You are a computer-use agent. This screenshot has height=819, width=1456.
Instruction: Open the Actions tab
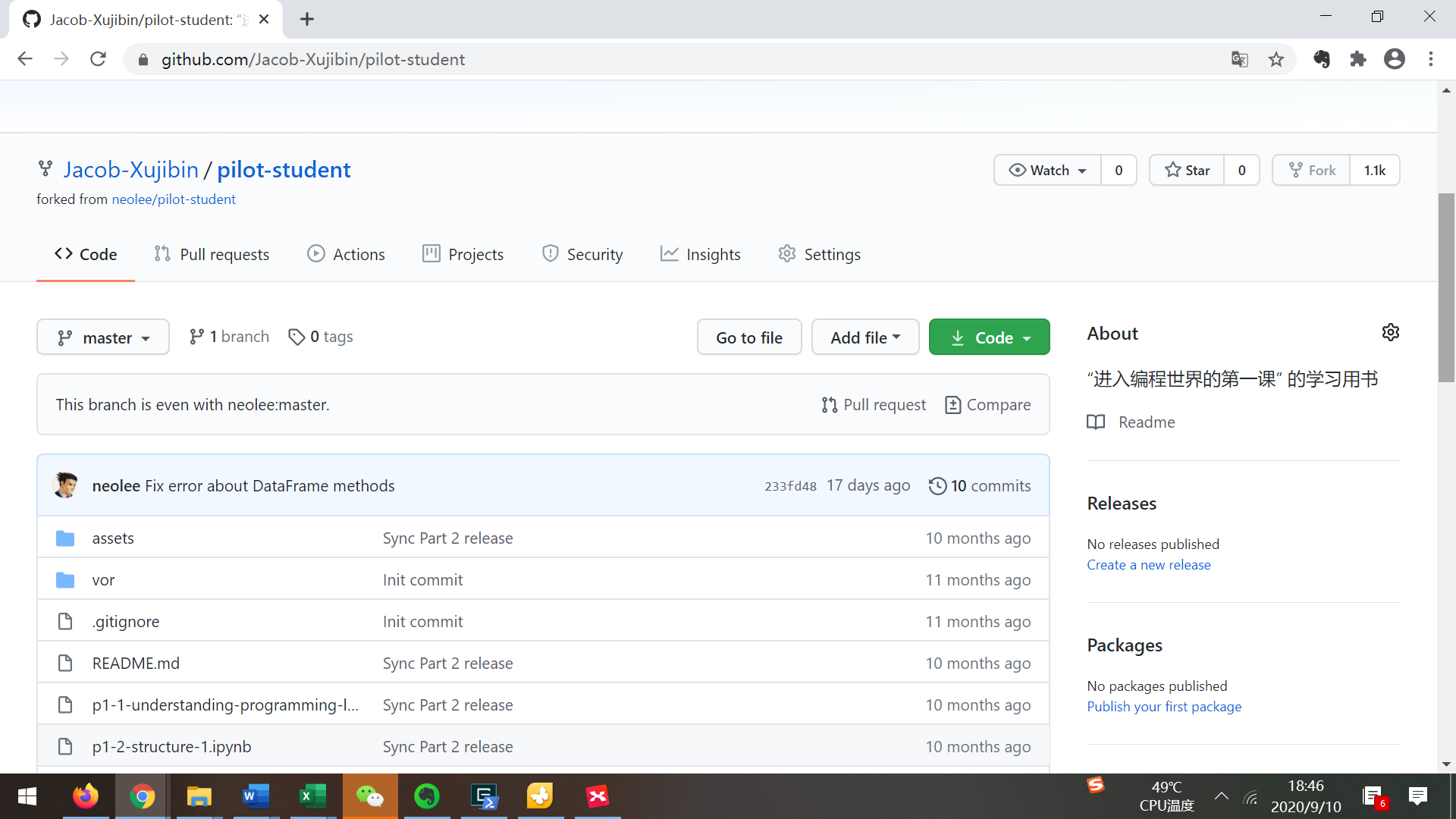346,253
